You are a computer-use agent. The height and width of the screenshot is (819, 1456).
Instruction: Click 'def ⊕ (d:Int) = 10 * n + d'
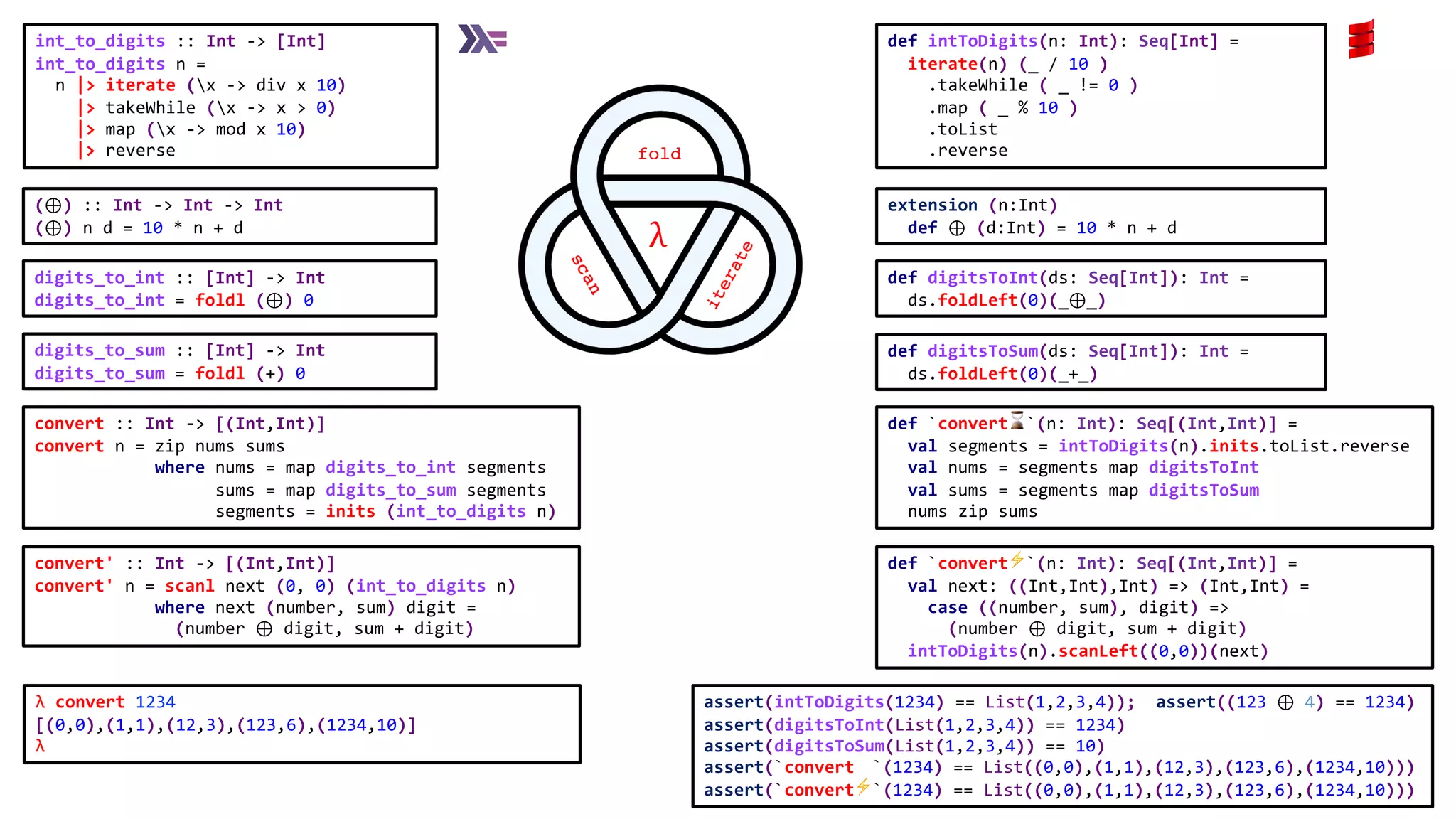1042,228
